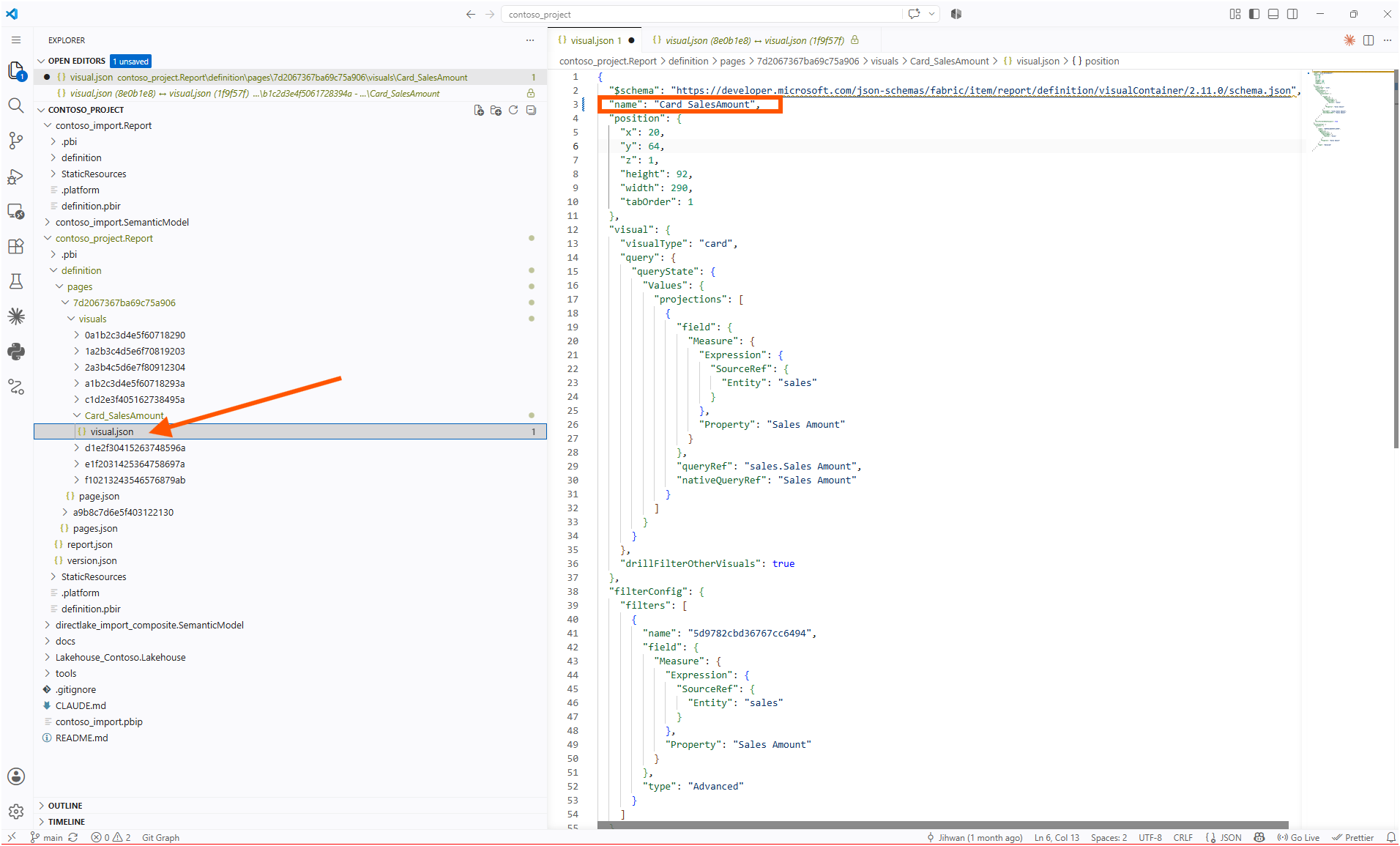Open the Testing beaker view
This screenshot has width=1400, height=846.
click(x=16, y=281)
